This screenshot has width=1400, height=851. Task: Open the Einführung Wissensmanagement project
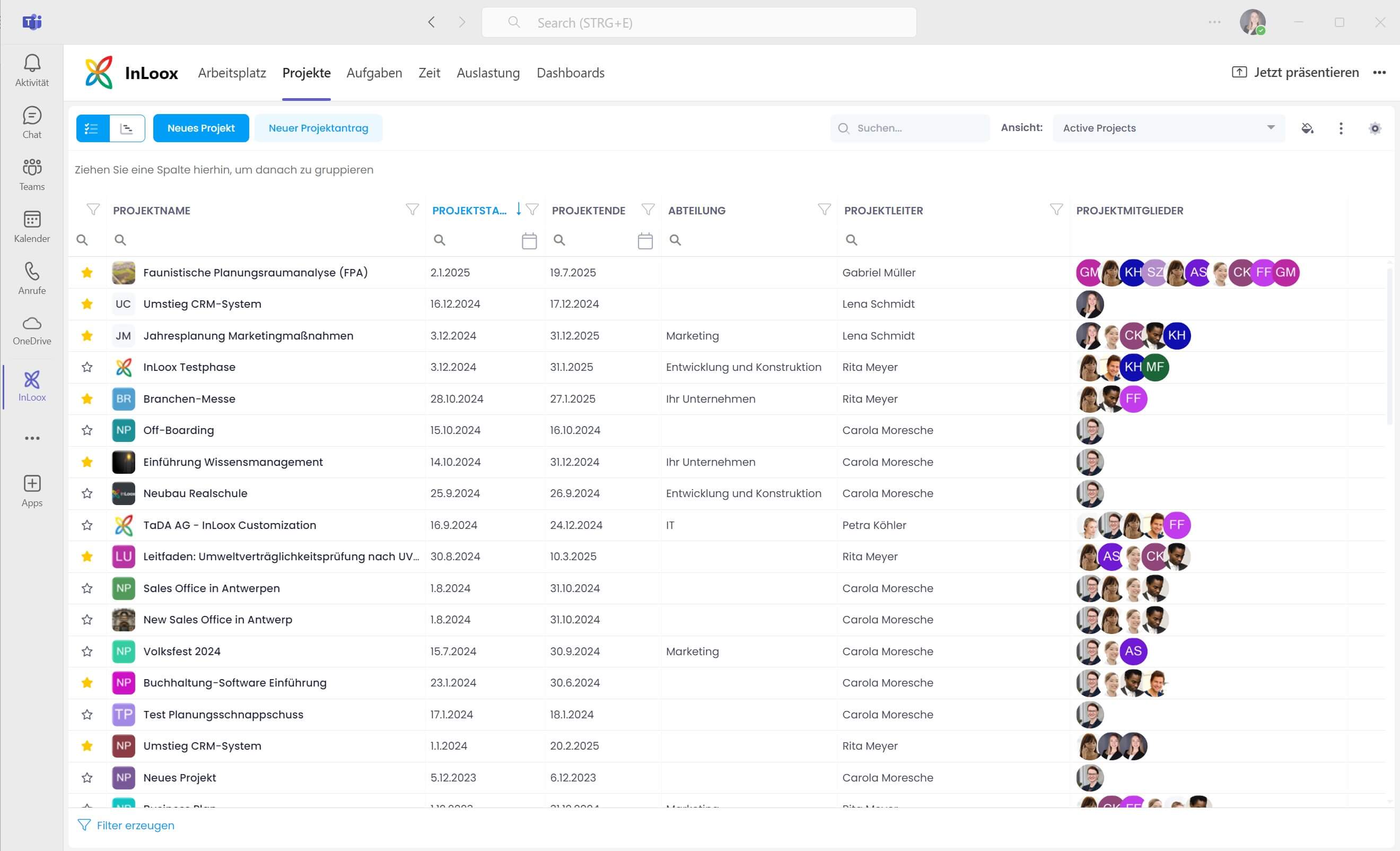tap(233, 462)
